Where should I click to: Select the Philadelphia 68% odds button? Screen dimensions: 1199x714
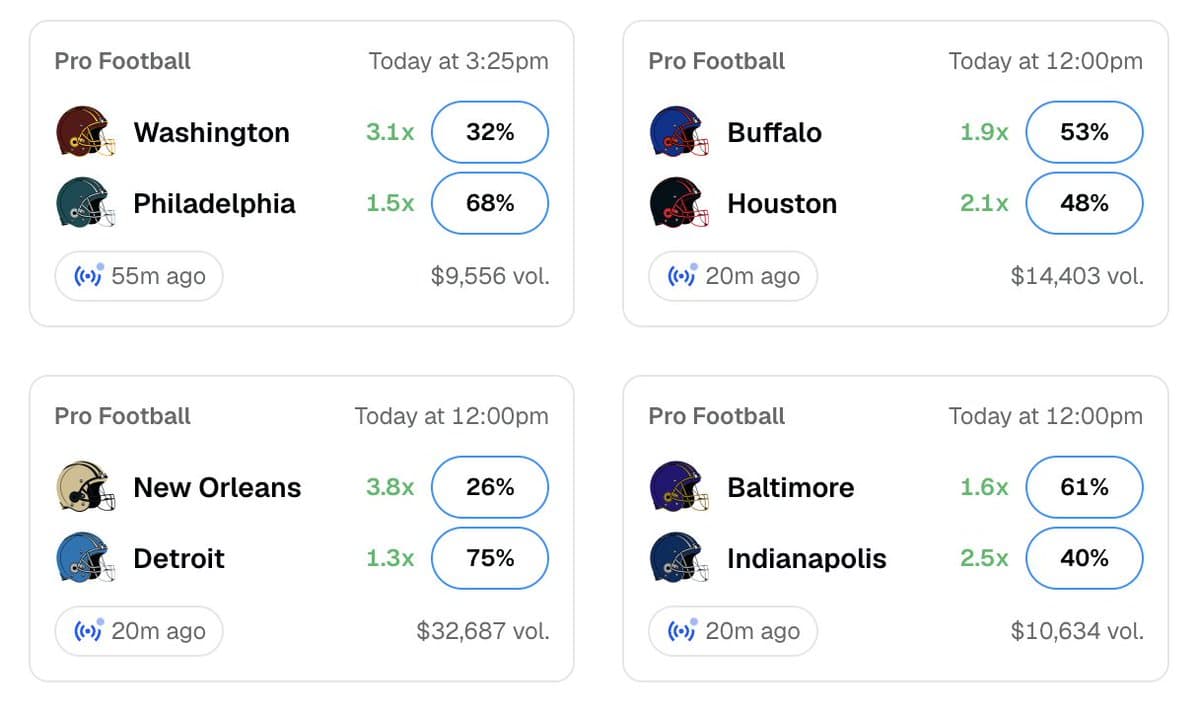(x=490, y=203)
